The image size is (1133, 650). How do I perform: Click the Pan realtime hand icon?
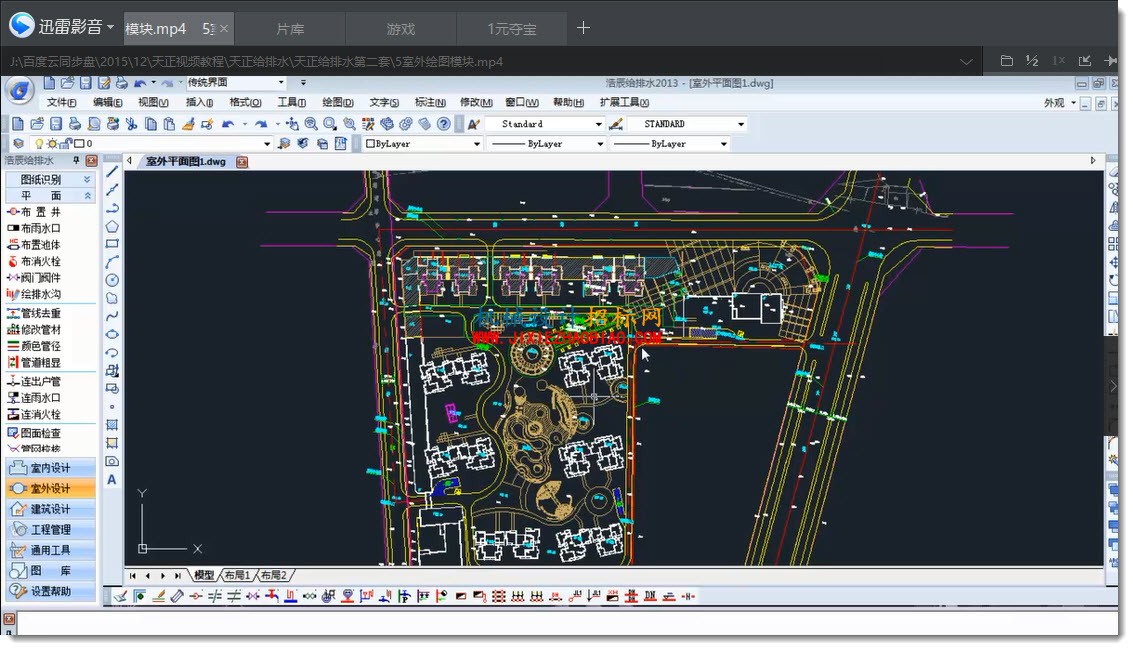tap(292, 124)
